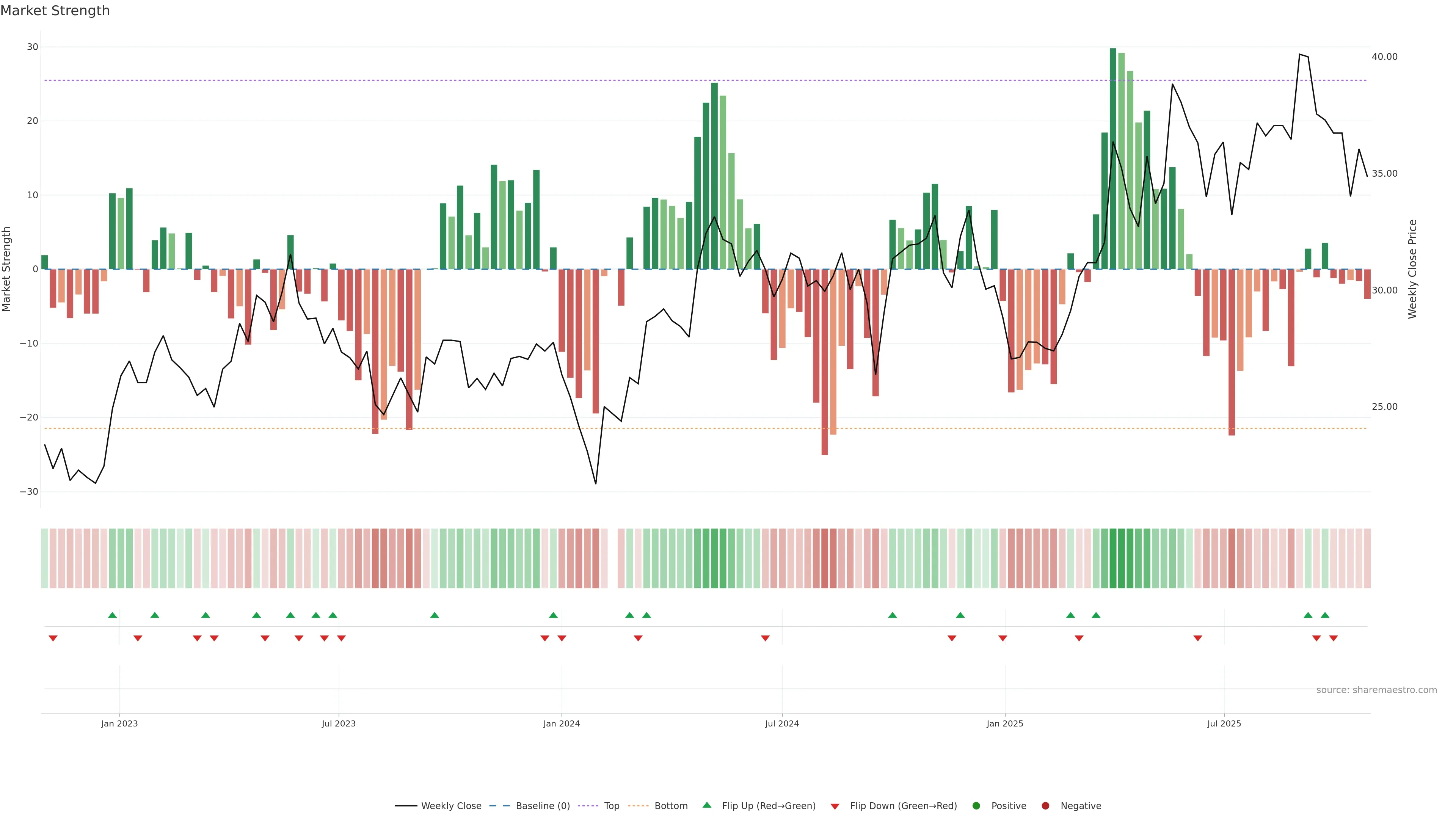This screenshot has height=819, width=1456.
Task: Click the Weekly Close Price axis title
Action: coord(1412,269)
